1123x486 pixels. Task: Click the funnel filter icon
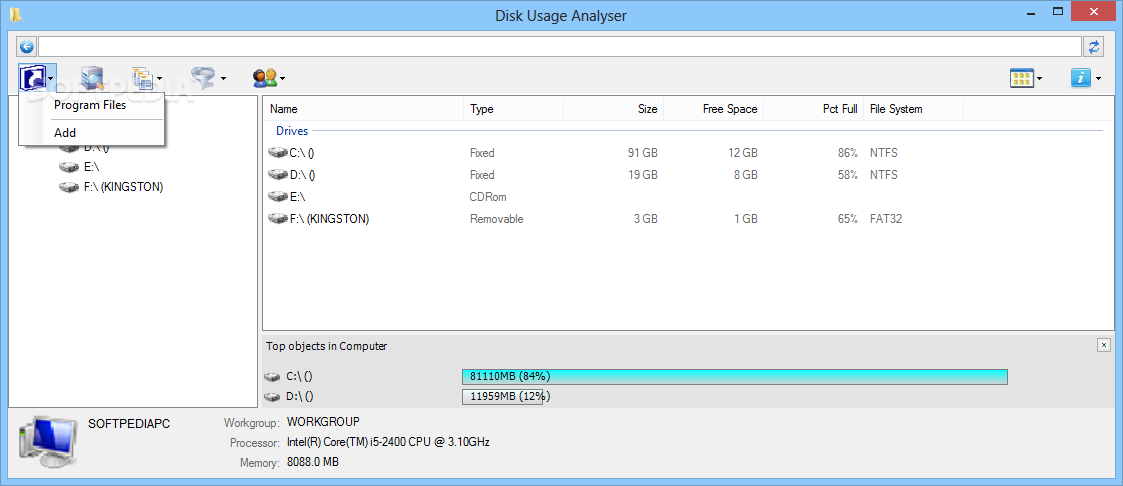[x=203, y=77]
